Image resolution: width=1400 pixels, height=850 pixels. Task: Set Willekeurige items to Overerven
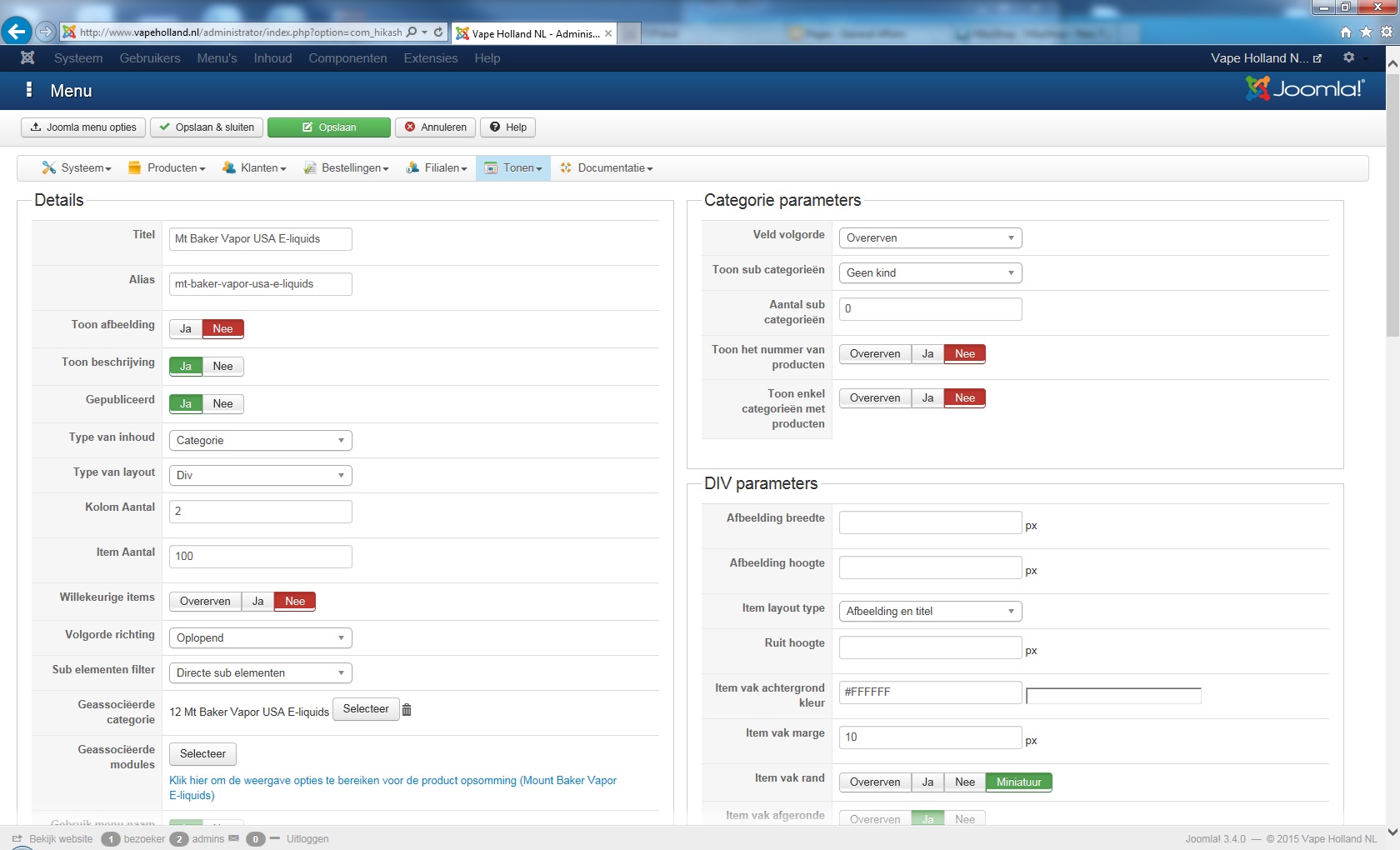tap(205, 601)
